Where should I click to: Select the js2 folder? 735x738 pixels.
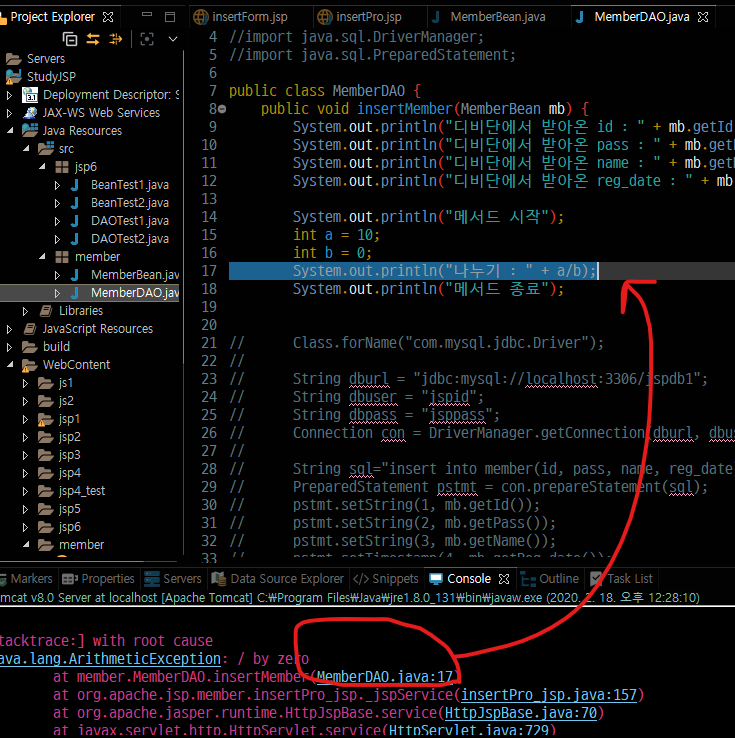(56, 401)
